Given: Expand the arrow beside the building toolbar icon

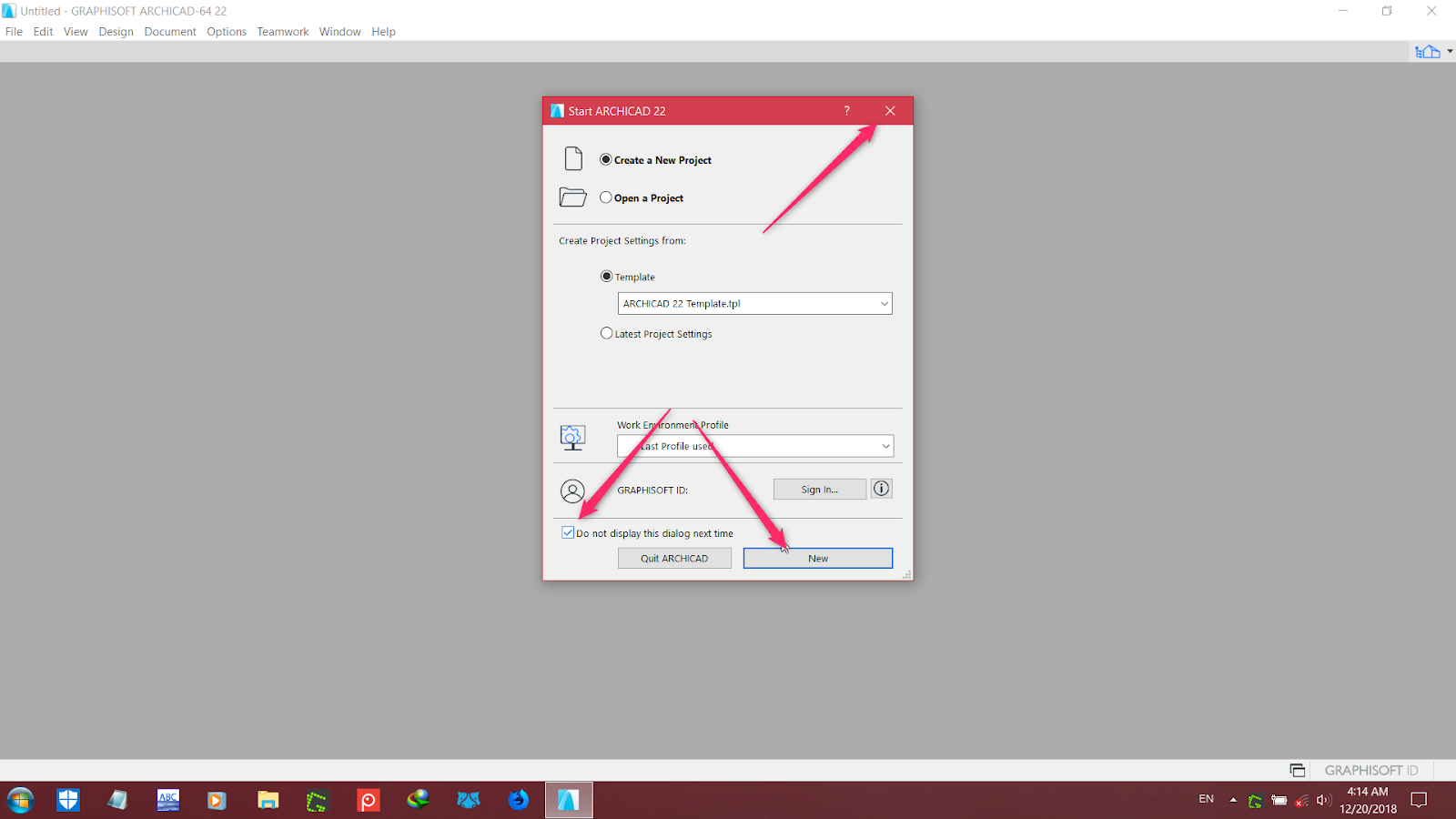Looking at the screenshot, I should coord(1450,51).
